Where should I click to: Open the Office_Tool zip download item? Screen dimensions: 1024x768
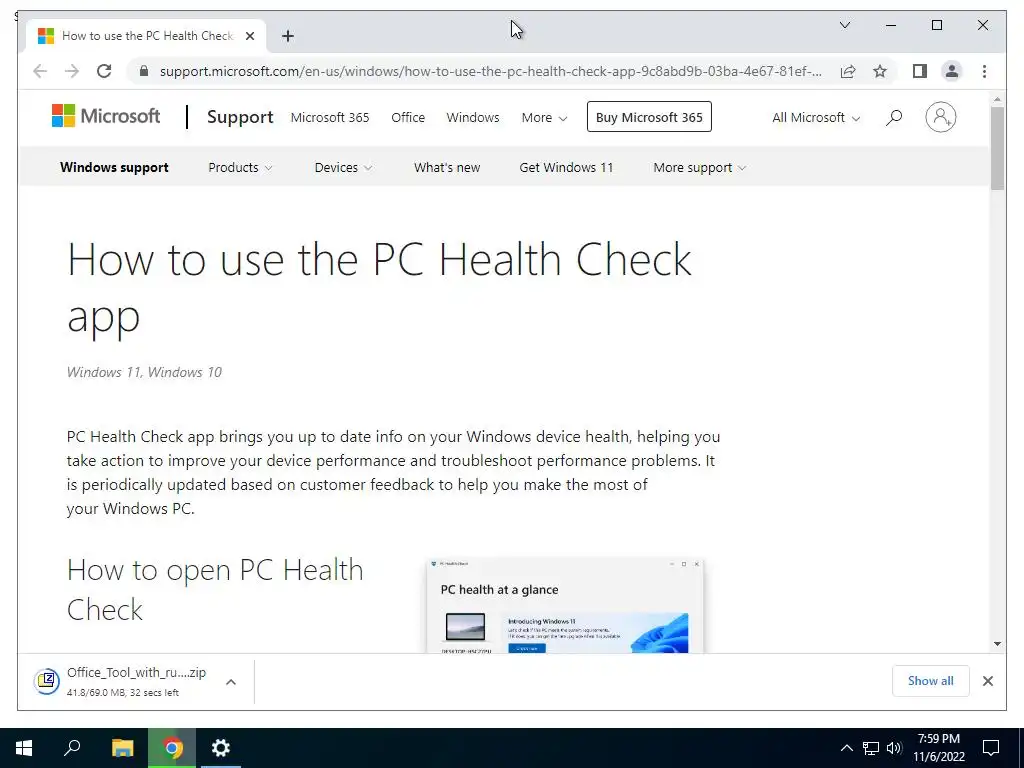point(136,681)
